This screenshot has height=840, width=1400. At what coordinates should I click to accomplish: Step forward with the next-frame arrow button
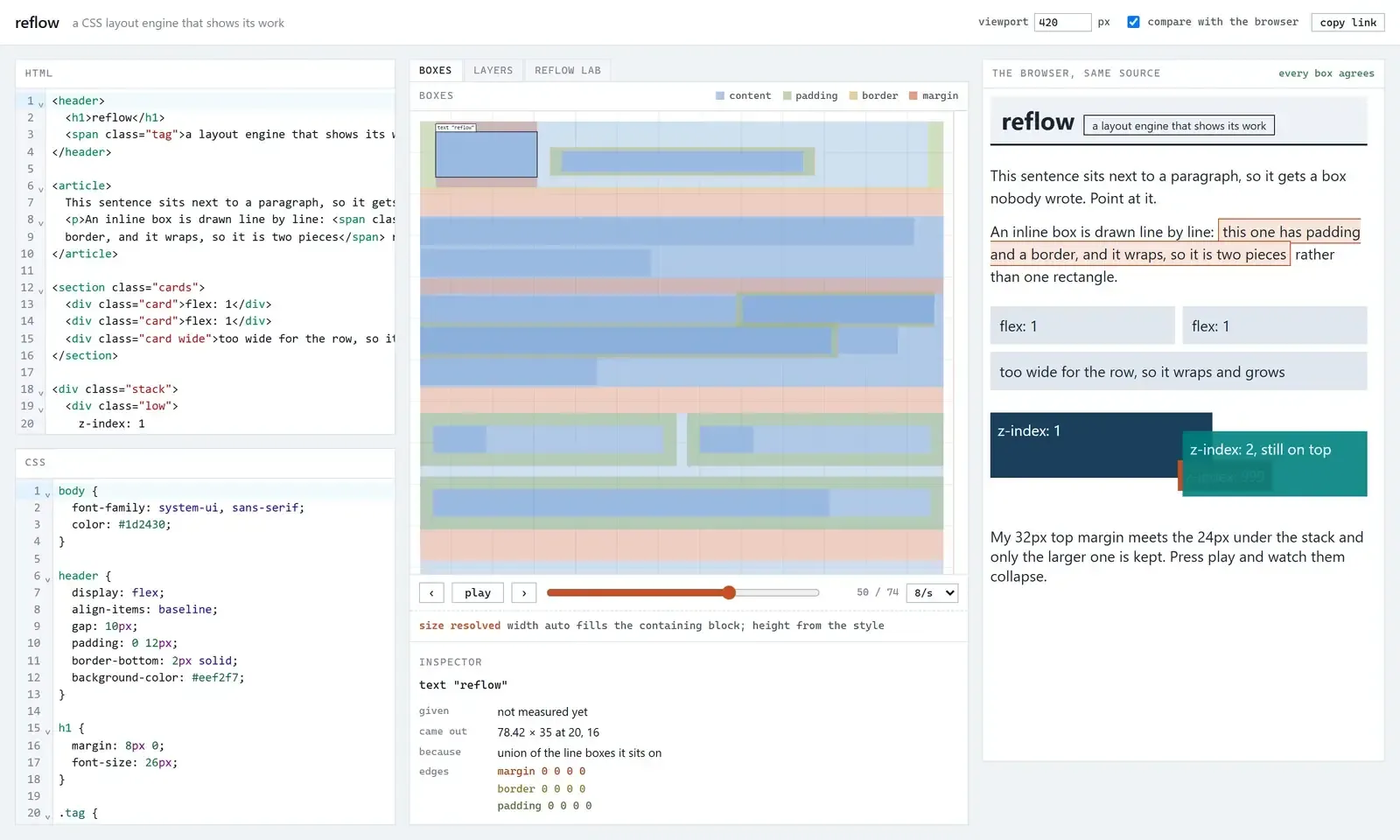pyautogui.click(x=524, y=592)
